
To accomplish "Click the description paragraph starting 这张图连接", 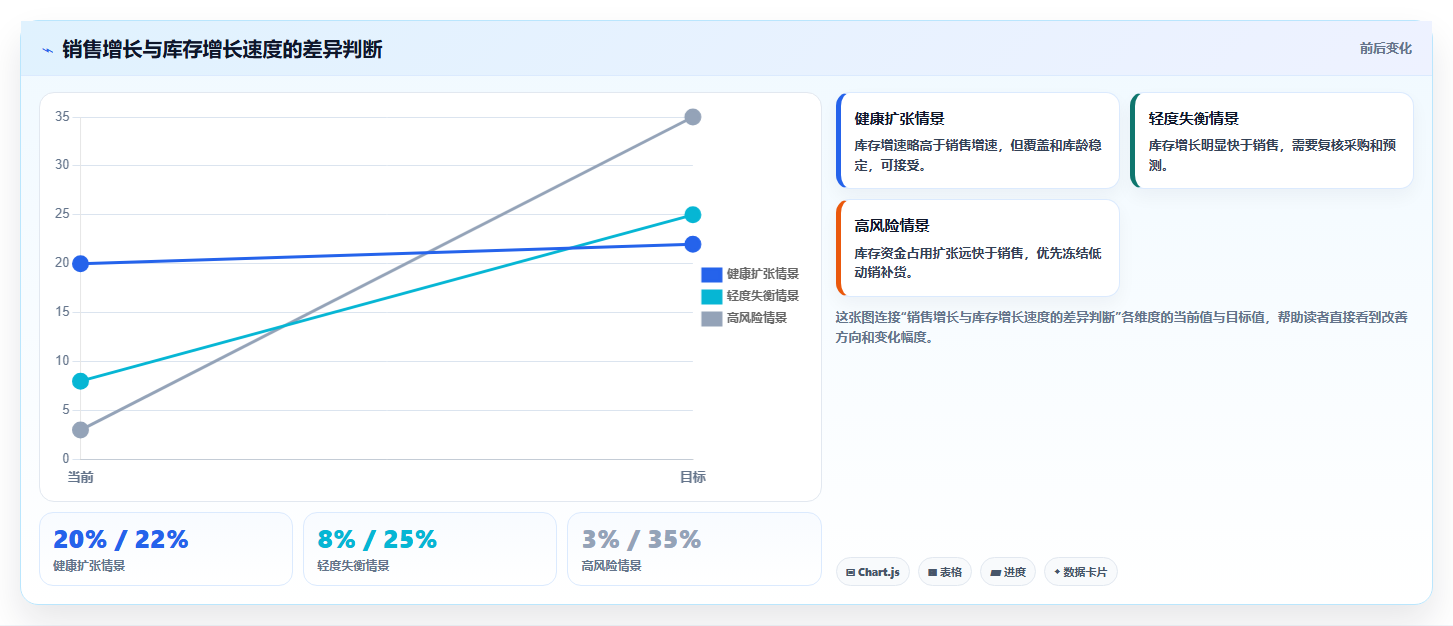I will click(x=1122, y=327).
